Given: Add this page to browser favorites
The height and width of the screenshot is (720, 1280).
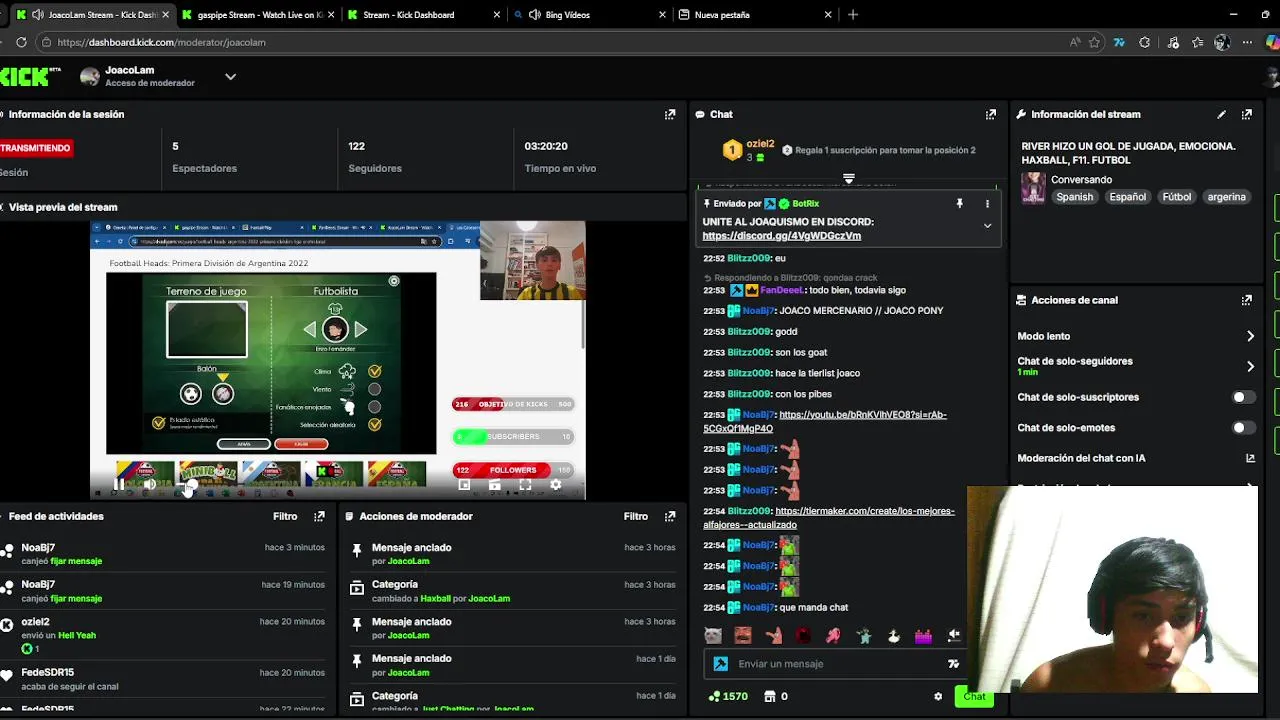Looking at the screenshot, I should tap(1095, 42).
